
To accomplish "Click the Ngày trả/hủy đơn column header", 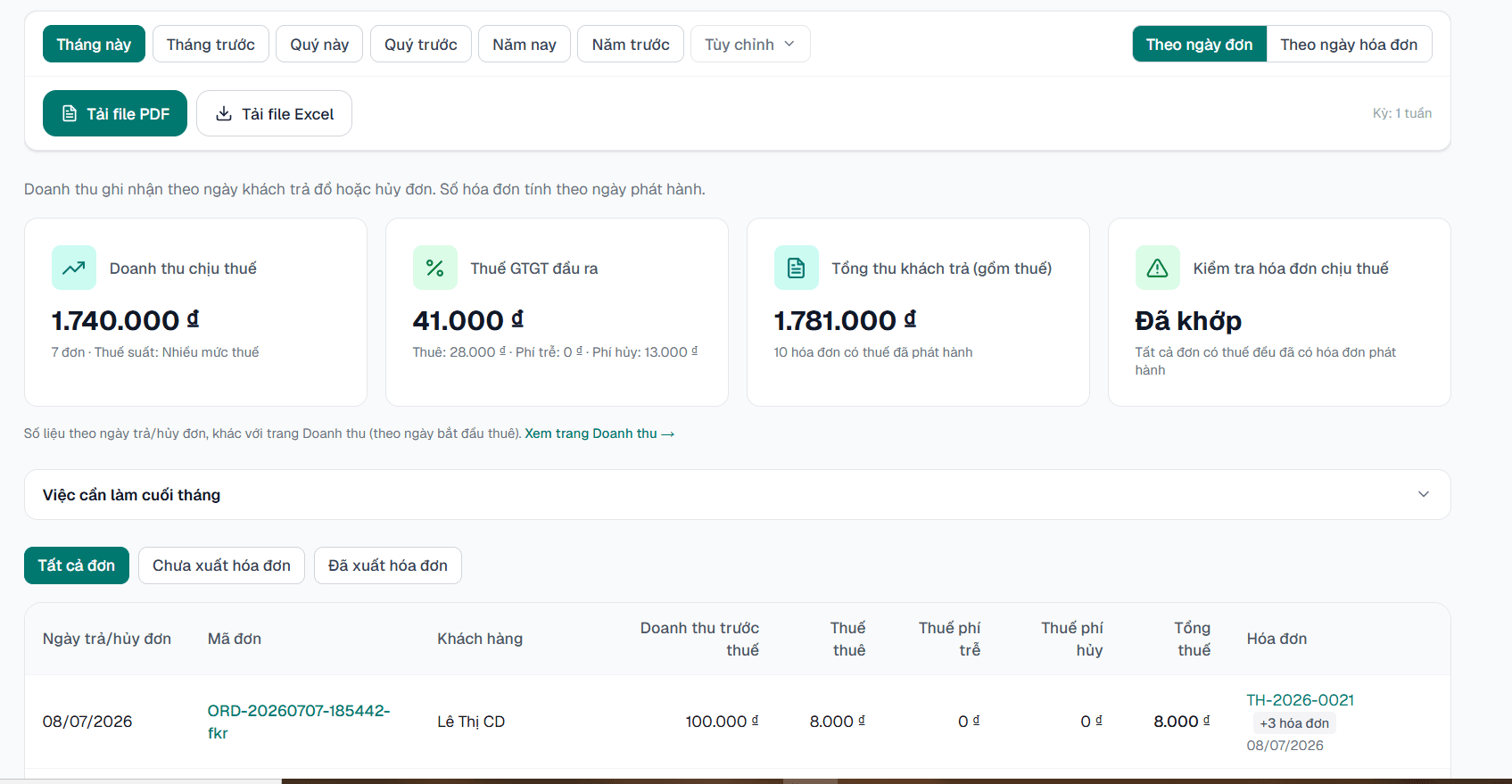I will coord(107,639).
